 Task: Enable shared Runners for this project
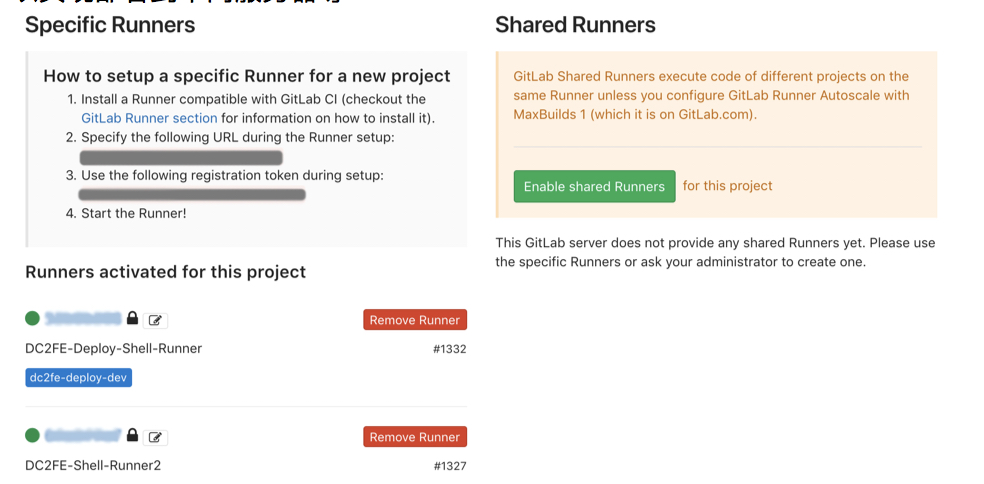pos(594,186)
